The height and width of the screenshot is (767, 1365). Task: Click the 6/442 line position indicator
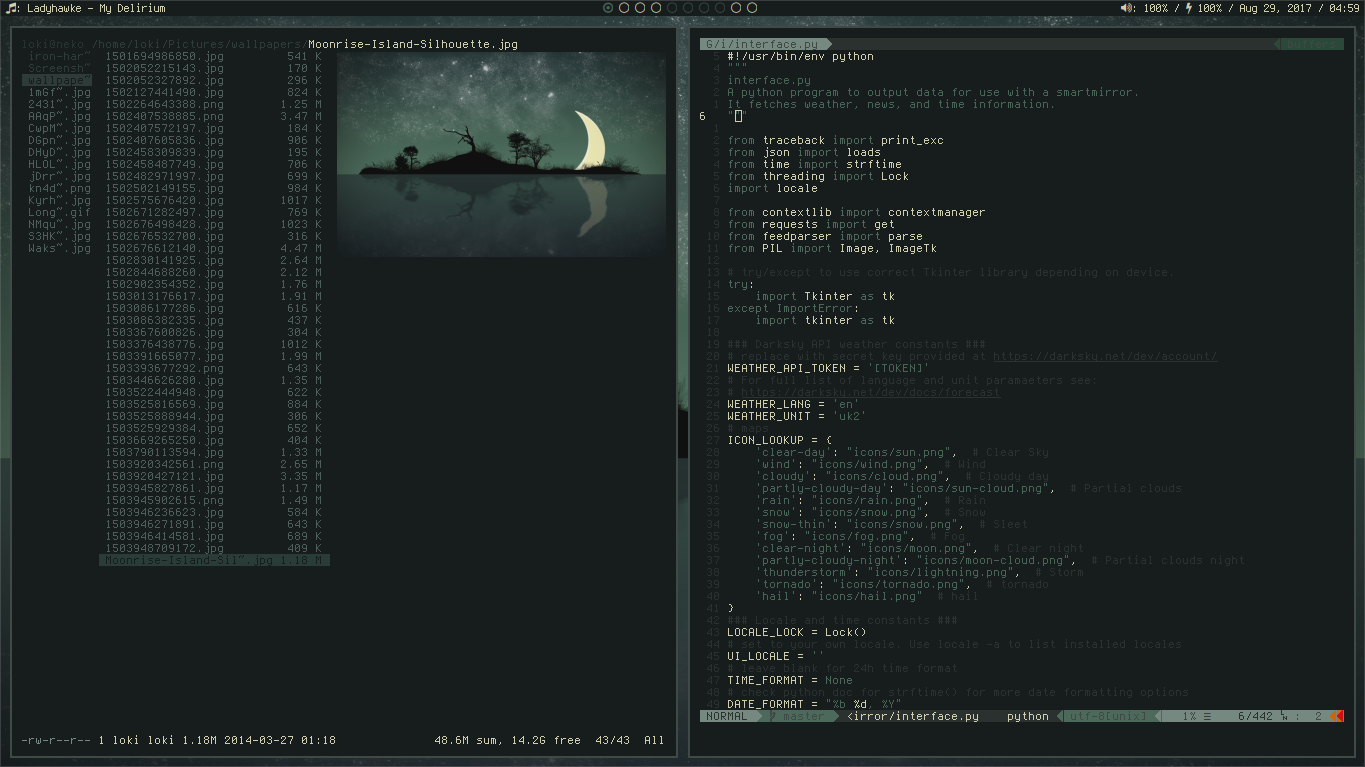pyautogui.click(x=1255, y=716)
